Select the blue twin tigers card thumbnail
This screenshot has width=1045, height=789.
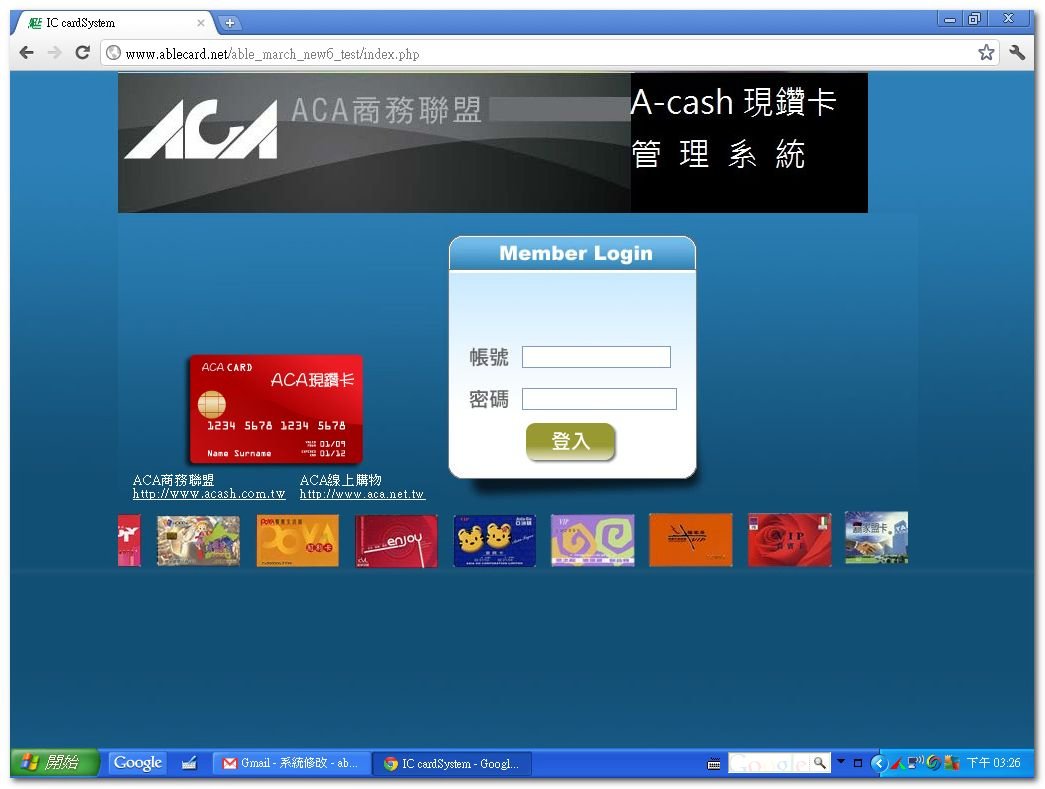click(494, 540)
